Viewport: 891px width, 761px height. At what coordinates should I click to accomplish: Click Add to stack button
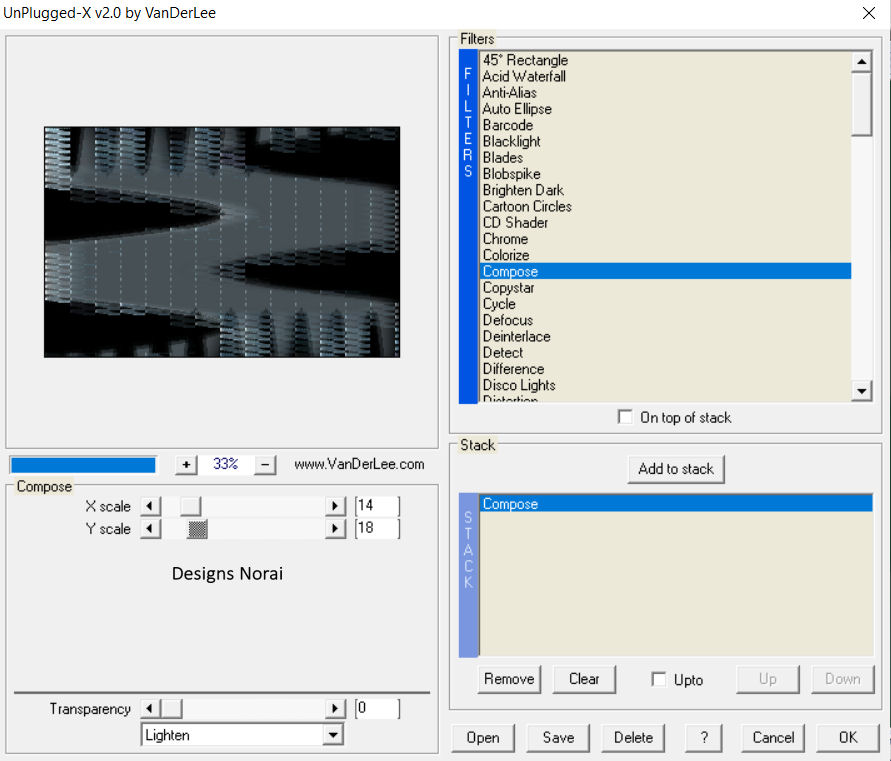coord(676,469)
